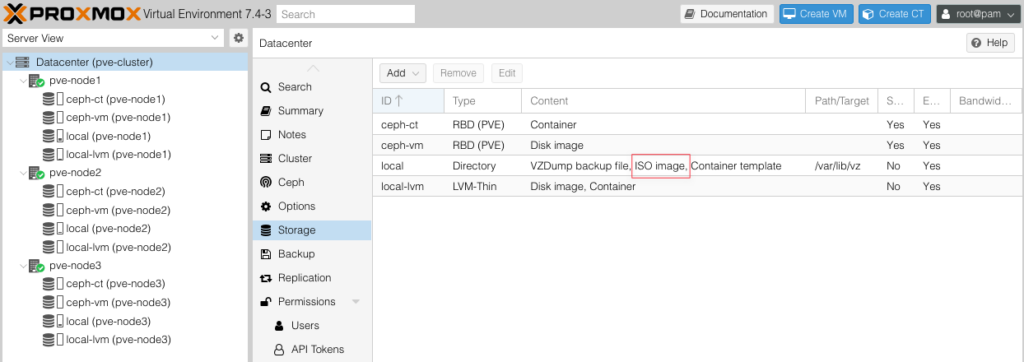Click ceph-vm (pve-node1) storage icon
This screenshot has height=362, width=1024.
click(x=53, y=118)
